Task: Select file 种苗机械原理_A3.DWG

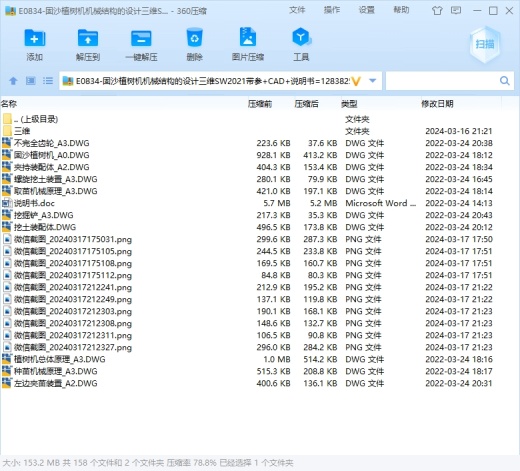Action: click(x=56, y=371)
